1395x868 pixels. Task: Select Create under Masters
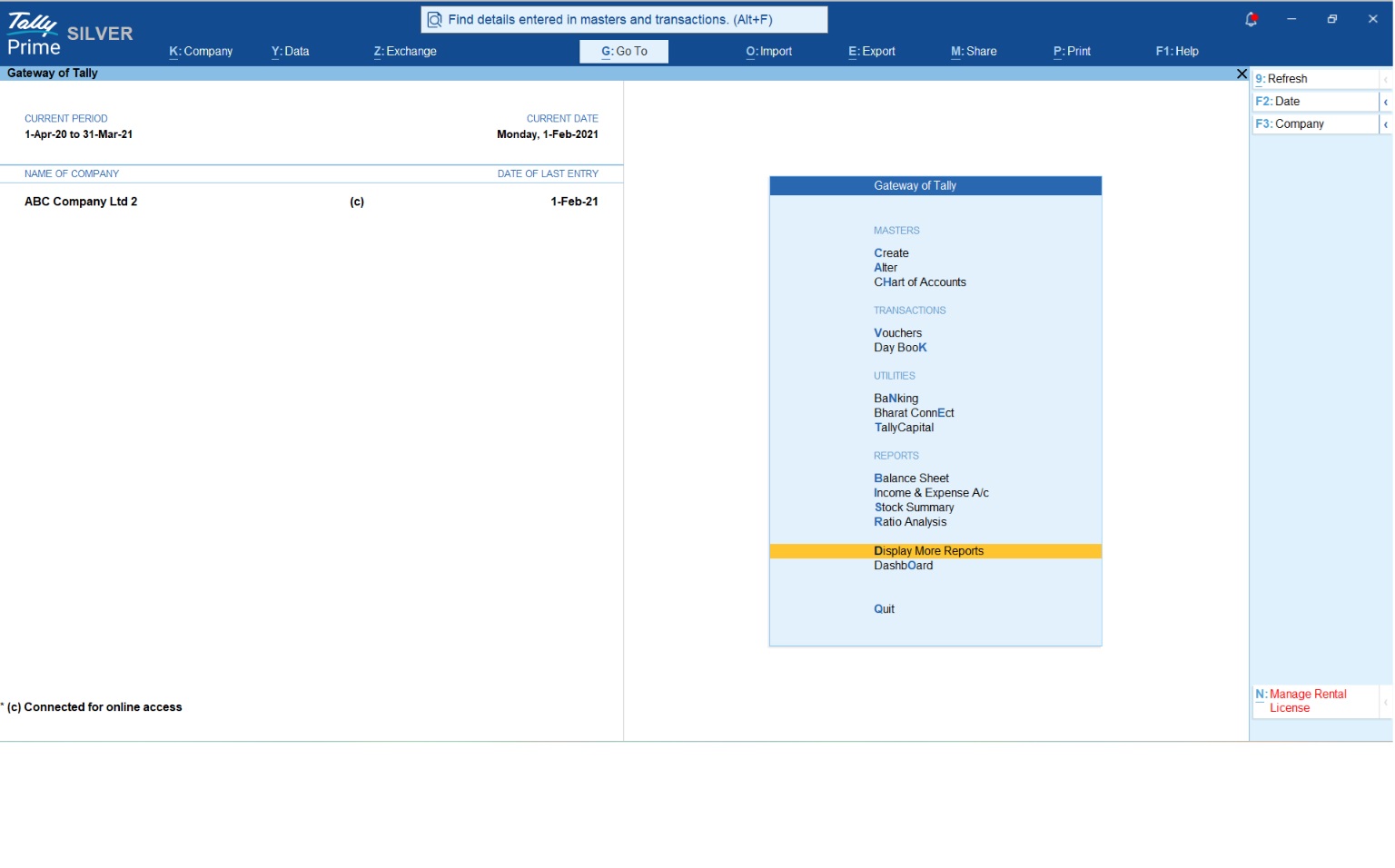click(891, 253)
